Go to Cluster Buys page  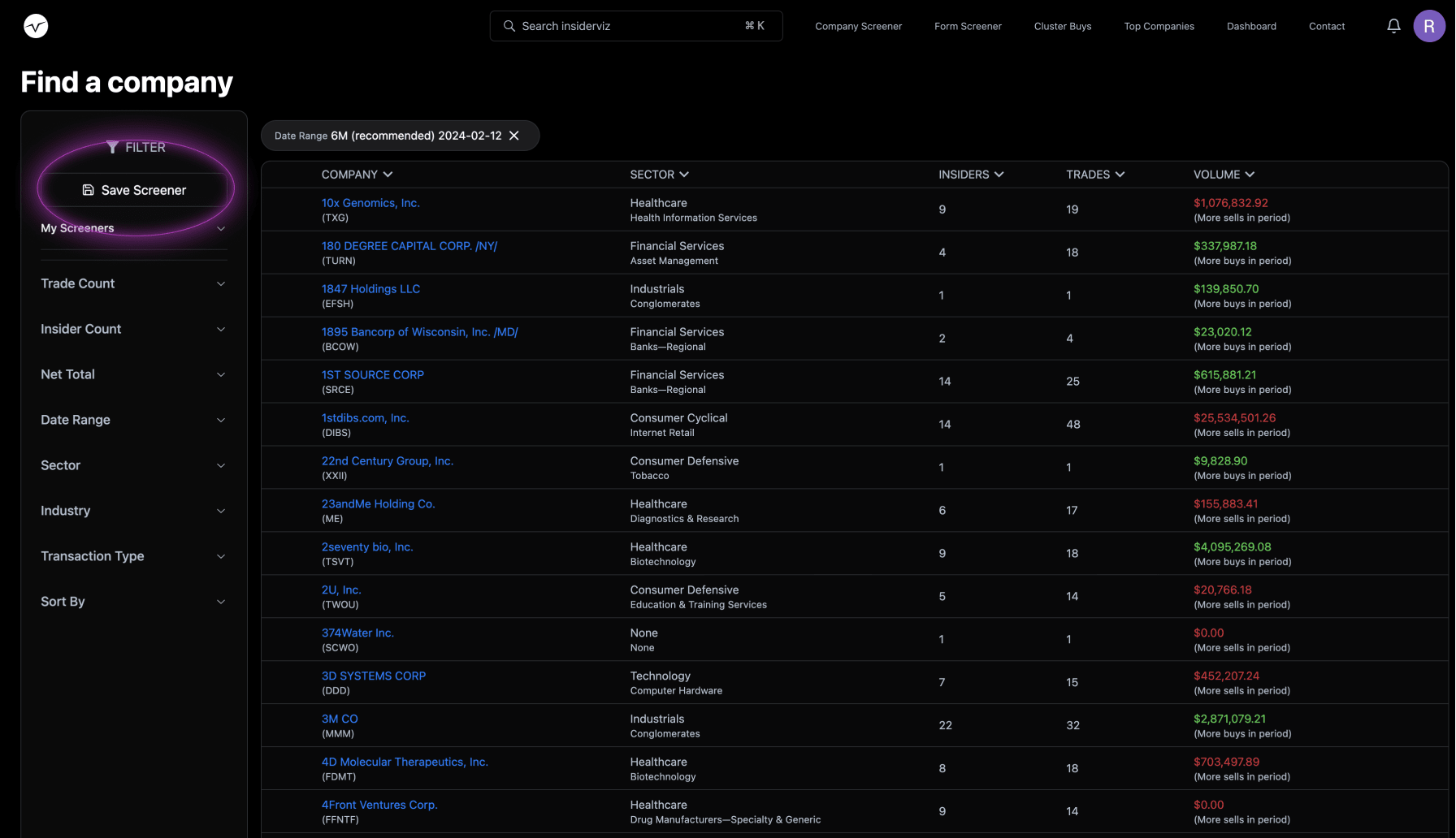tap(1063, 26)
